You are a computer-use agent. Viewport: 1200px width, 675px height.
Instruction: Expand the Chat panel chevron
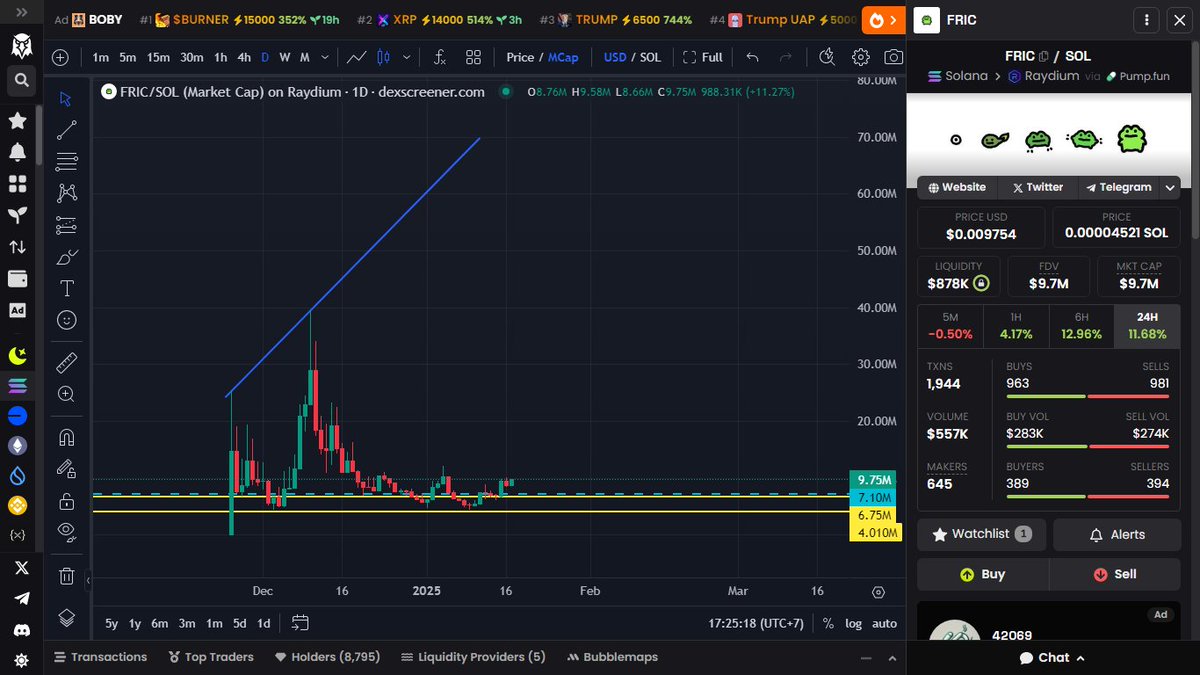(1080, 658)
